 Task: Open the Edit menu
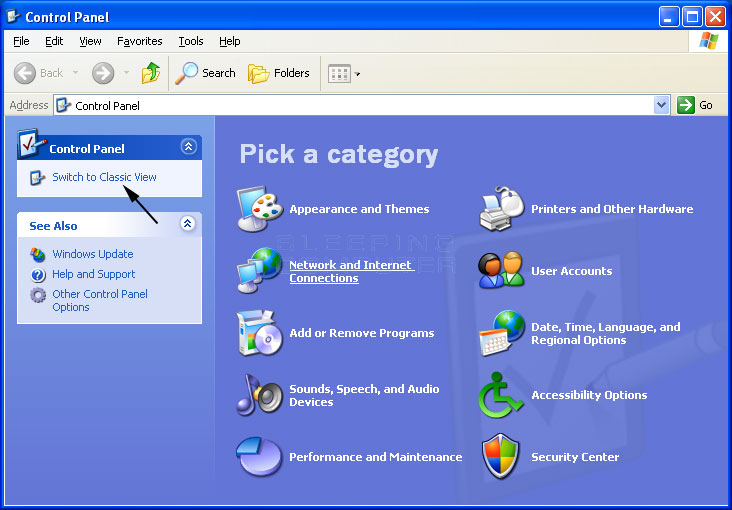tap(54, 41)
